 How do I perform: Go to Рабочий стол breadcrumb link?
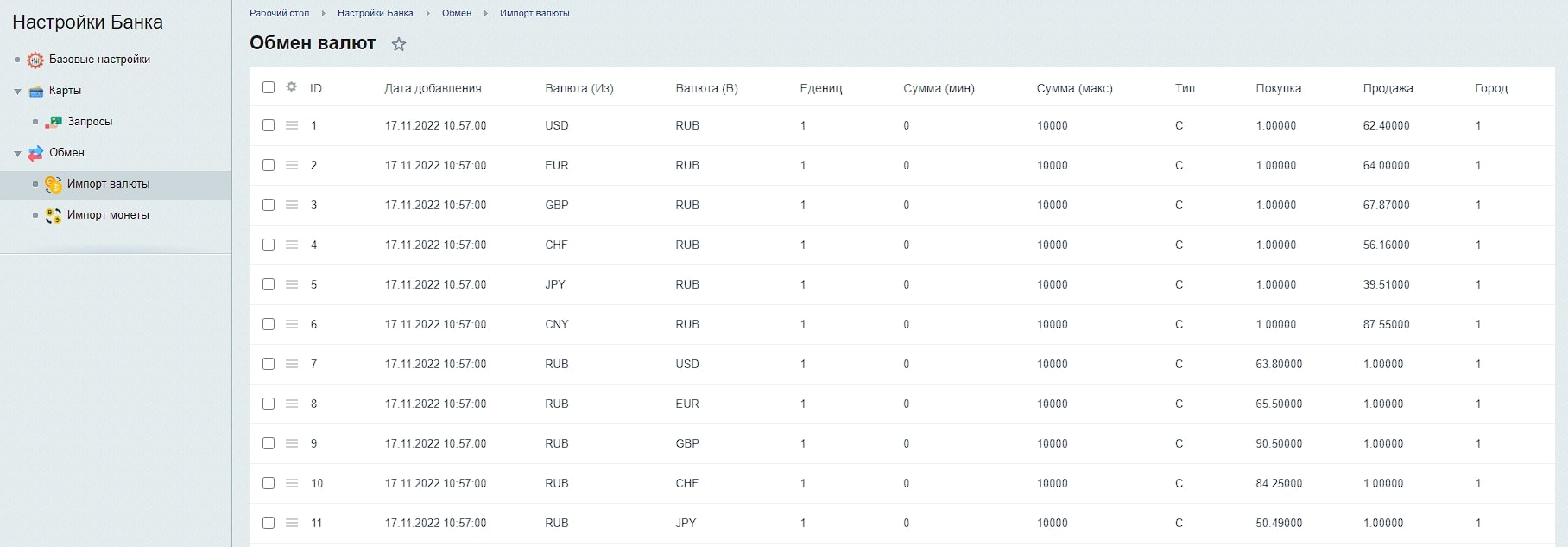click(x=279, y=13)
